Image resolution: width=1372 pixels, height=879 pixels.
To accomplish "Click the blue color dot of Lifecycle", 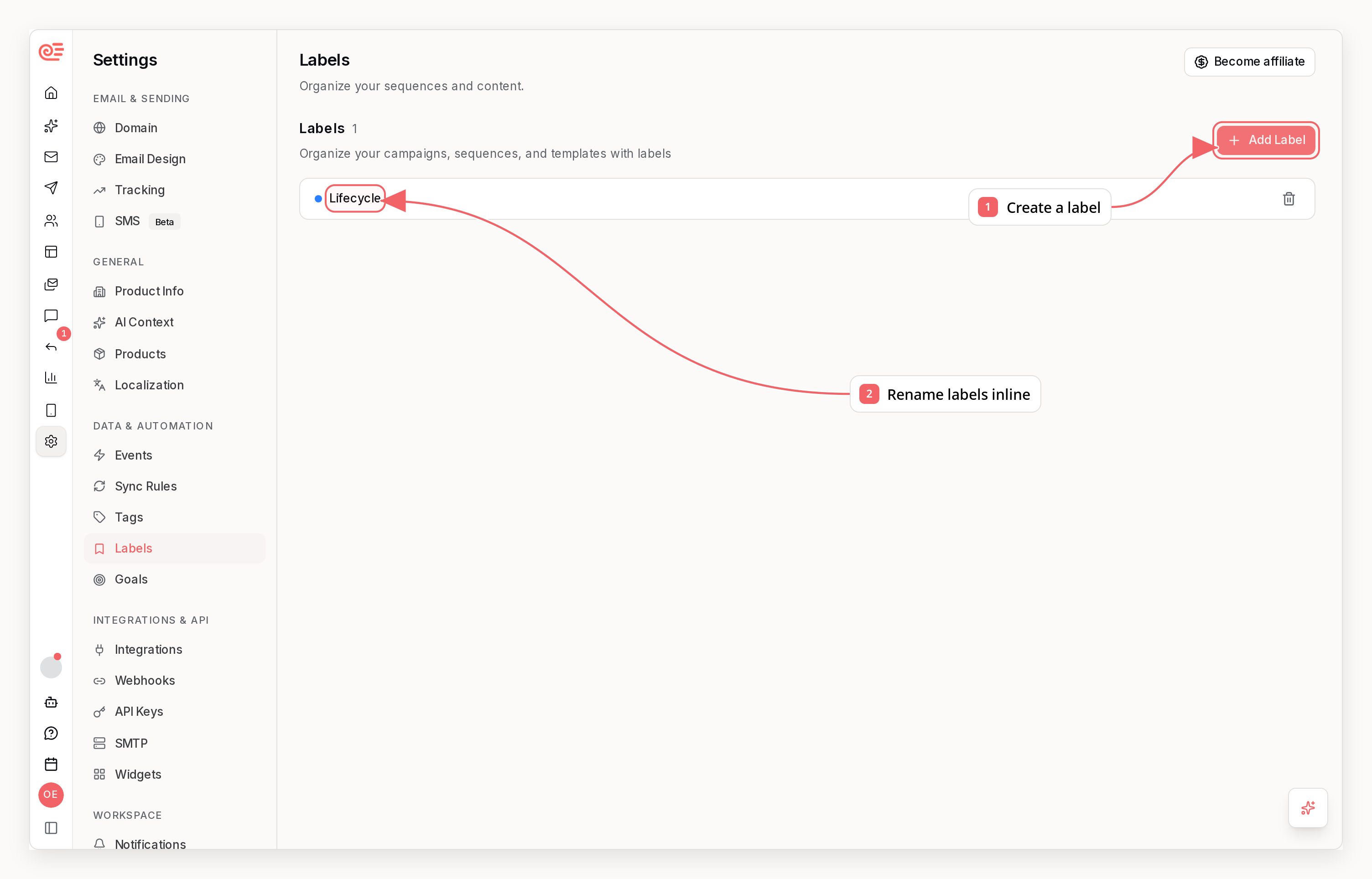I will [318, 199].
